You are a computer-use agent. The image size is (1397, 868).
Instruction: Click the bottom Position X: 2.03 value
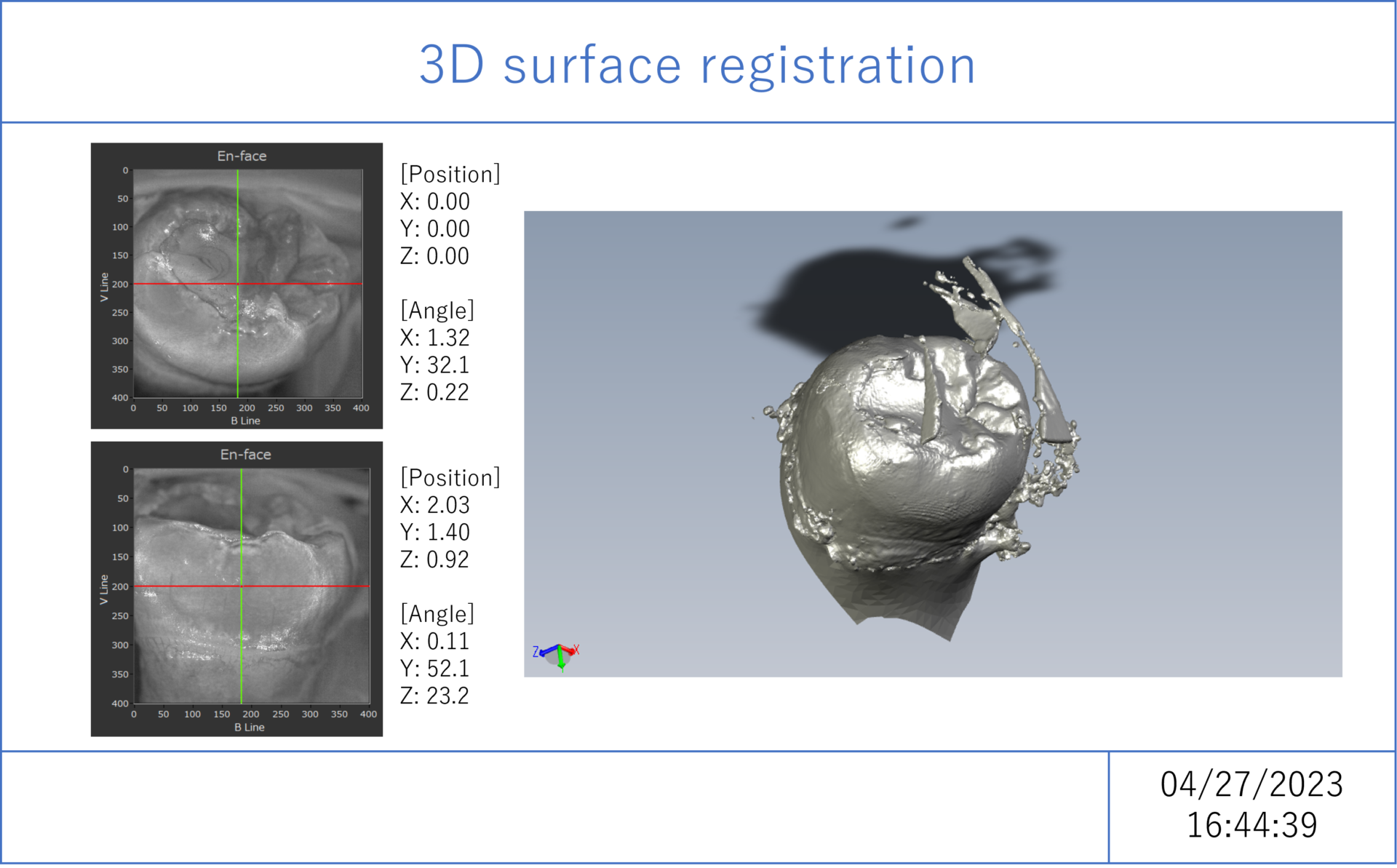tap(434, 505)
